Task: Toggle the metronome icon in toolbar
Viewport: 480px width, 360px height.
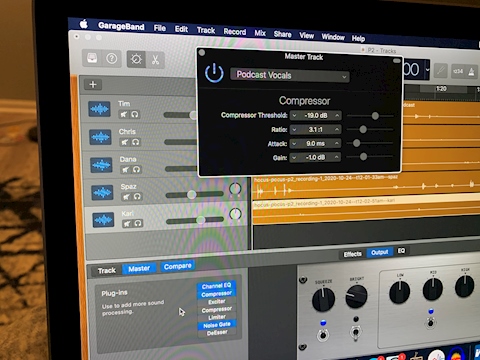Action: (471, 71)
